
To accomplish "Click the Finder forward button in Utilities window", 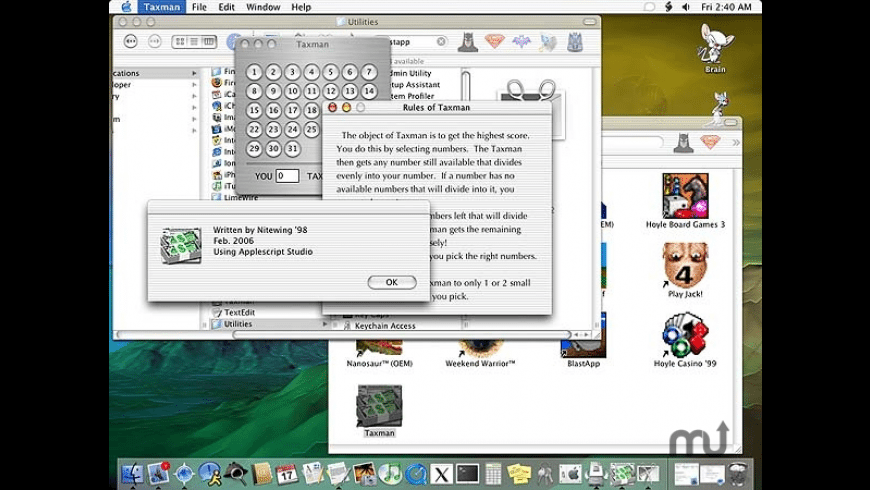I will 155,42.
